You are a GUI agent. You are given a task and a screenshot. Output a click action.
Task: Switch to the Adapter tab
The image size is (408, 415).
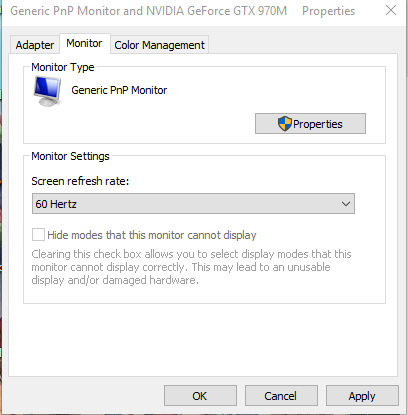35,45
